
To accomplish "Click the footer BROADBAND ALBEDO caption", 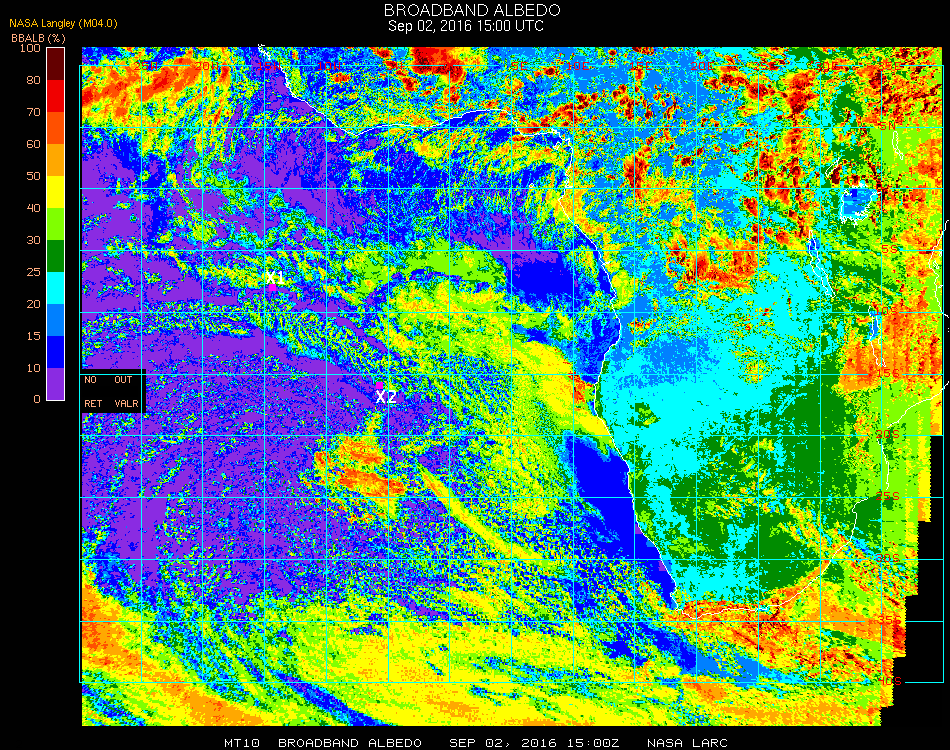I will (350, 743).
